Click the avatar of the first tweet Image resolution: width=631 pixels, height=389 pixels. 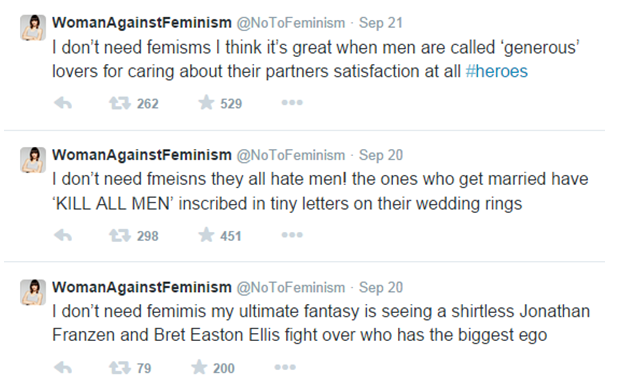click(33, 28)
